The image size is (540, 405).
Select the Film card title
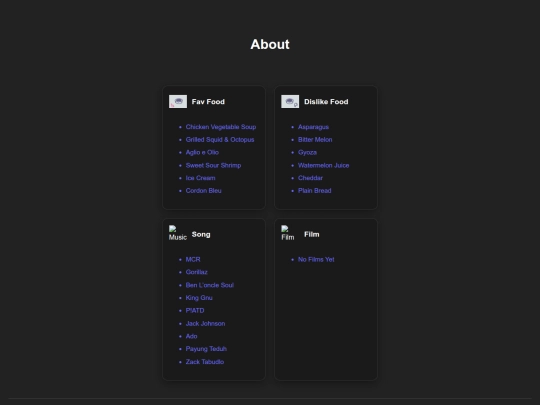coord(312,234)
